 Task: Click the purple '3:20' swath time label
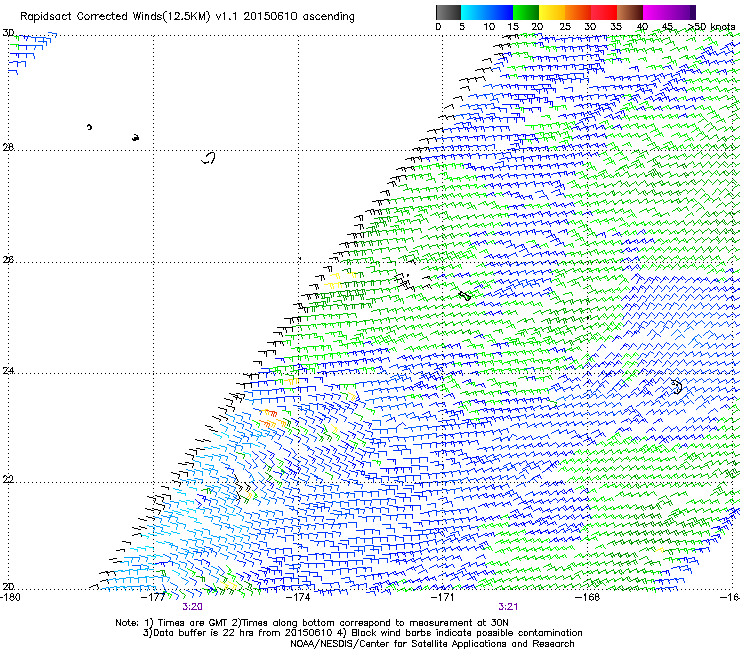[x=193, y=607]
